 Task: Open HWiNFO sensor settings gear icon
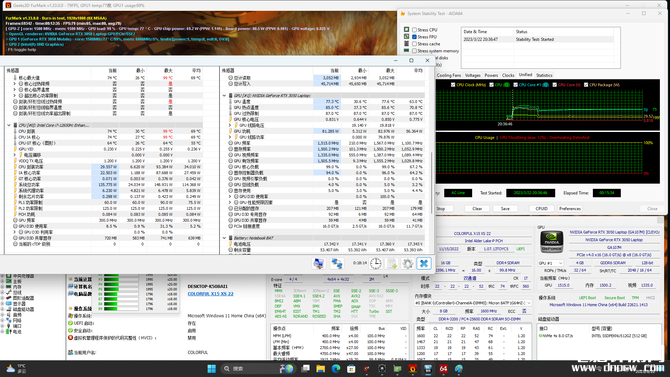point(407,263)
